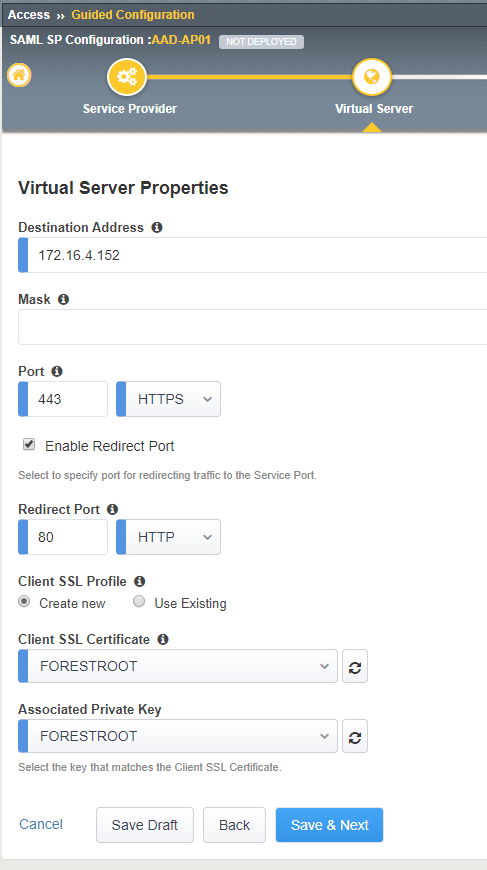Click Guided Configuration breadcrumb

tap(133, 15)
